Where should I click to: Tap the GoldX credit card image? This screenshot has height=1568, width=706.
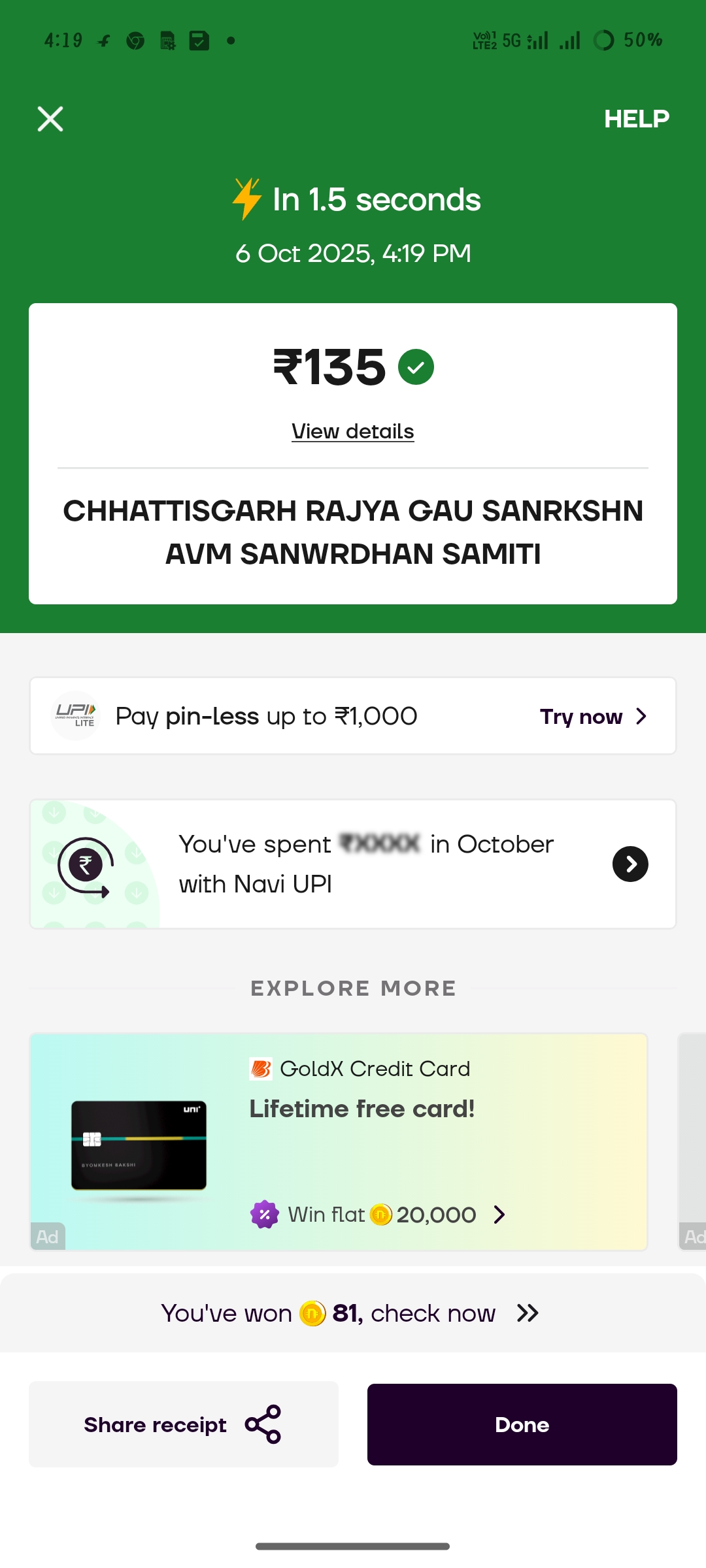point(139,1145)
